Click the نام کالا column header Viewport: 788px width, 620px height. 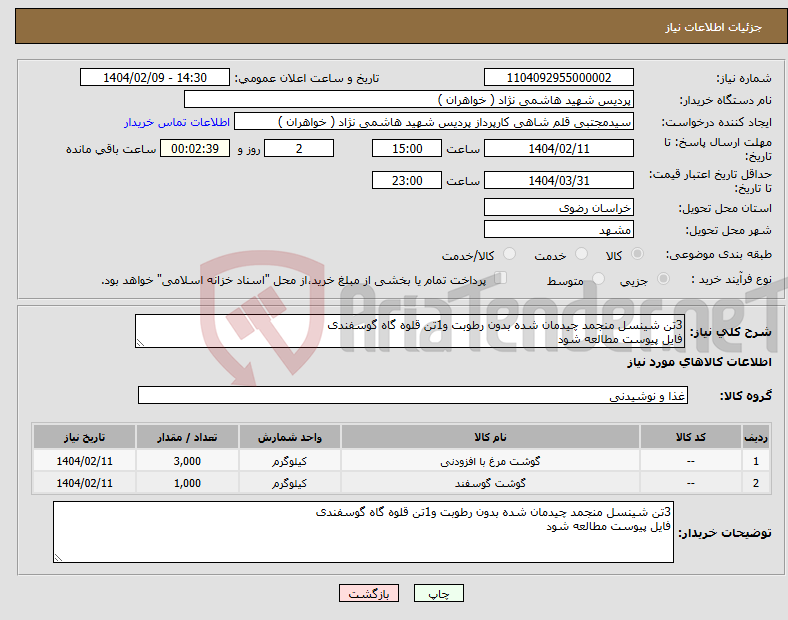click(x=490, y=437)
